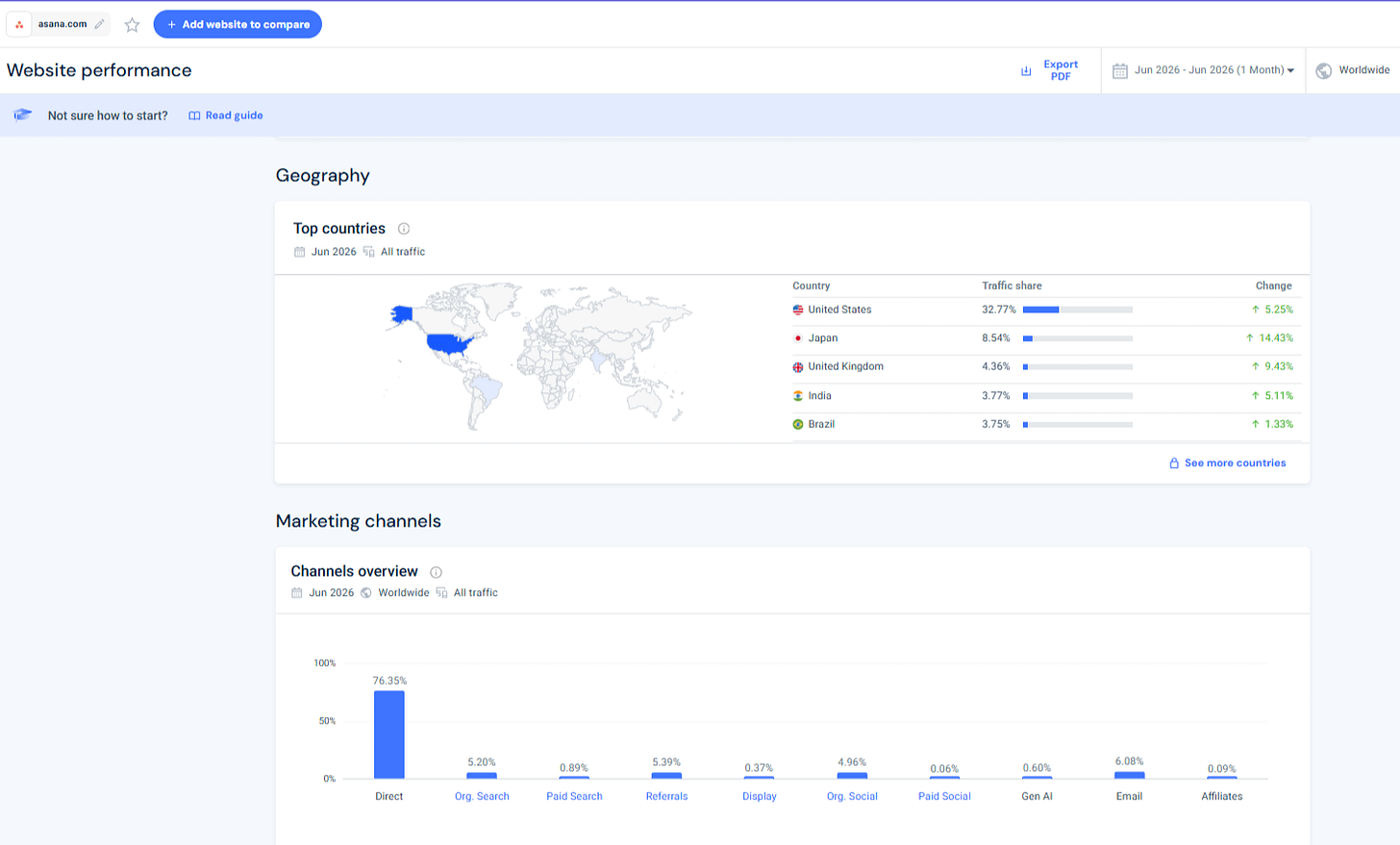Click the calendar icon in date selector
The height and width of the screenshot is (845, 1400).
pos(1119,70)
